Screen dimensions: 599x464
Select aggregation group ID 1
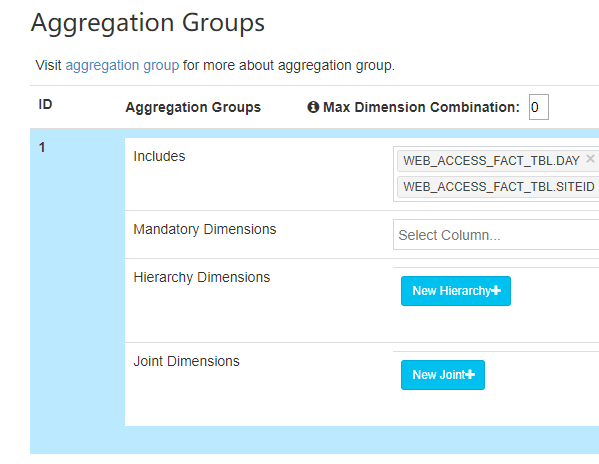(x=42, y=147)
